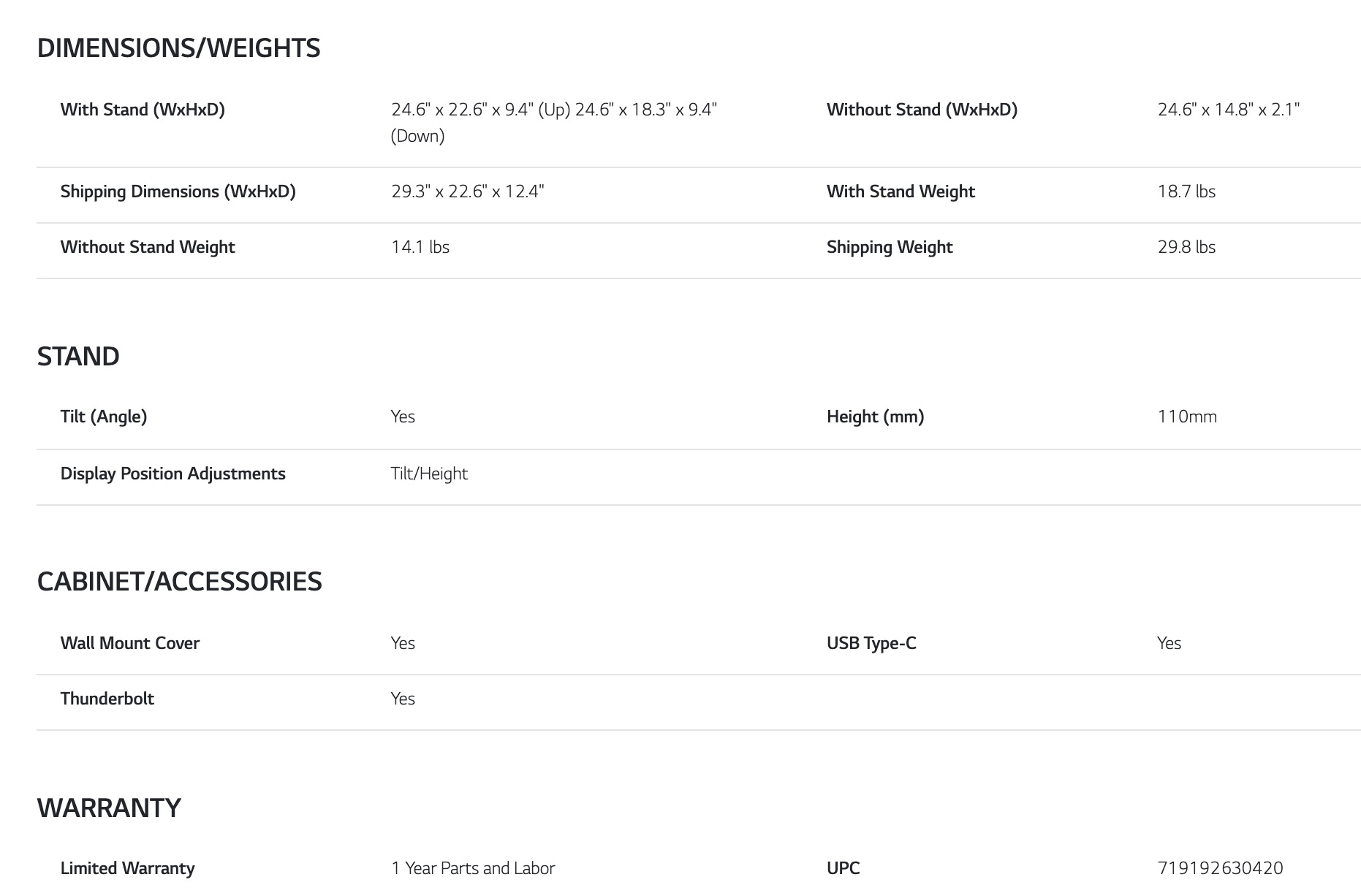Click the With Stand (WxHxD) label

(x=143, y=110)
